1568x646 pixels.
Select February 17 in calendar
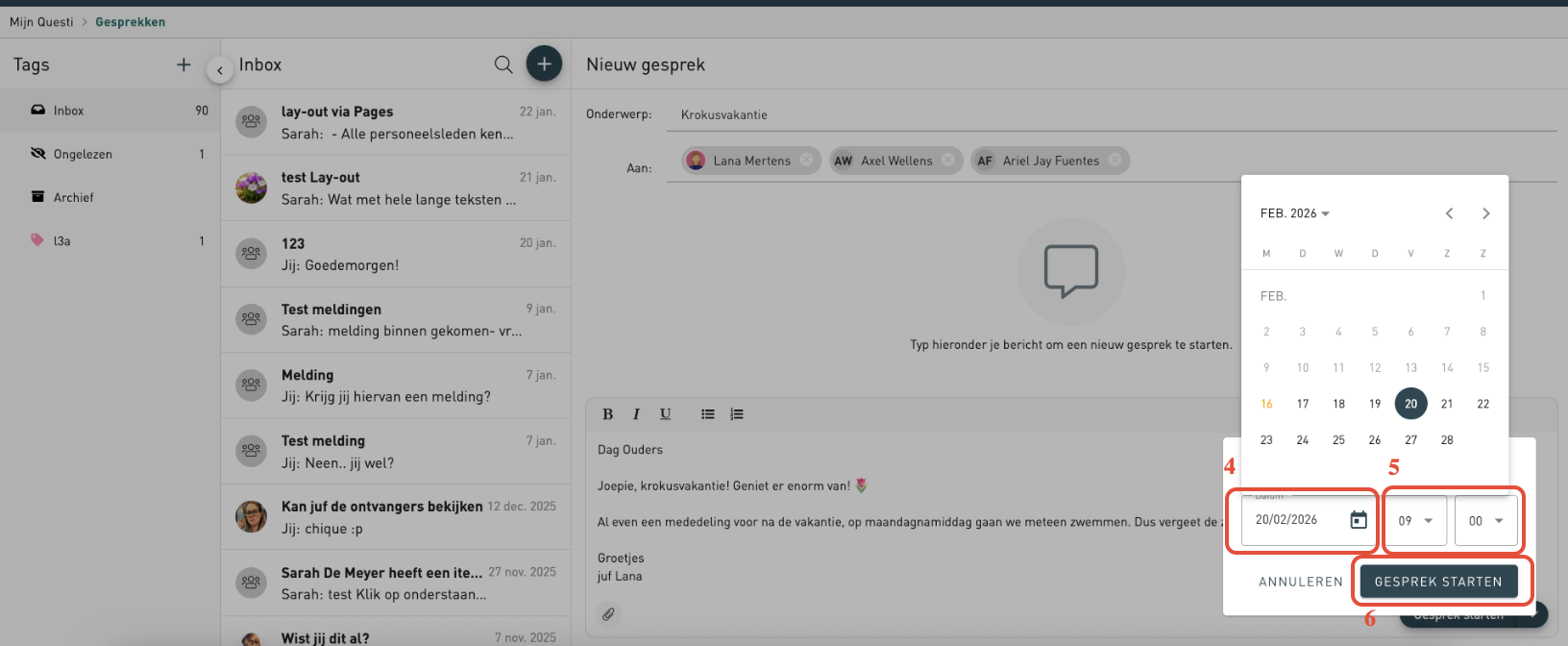click(1303, 404)
